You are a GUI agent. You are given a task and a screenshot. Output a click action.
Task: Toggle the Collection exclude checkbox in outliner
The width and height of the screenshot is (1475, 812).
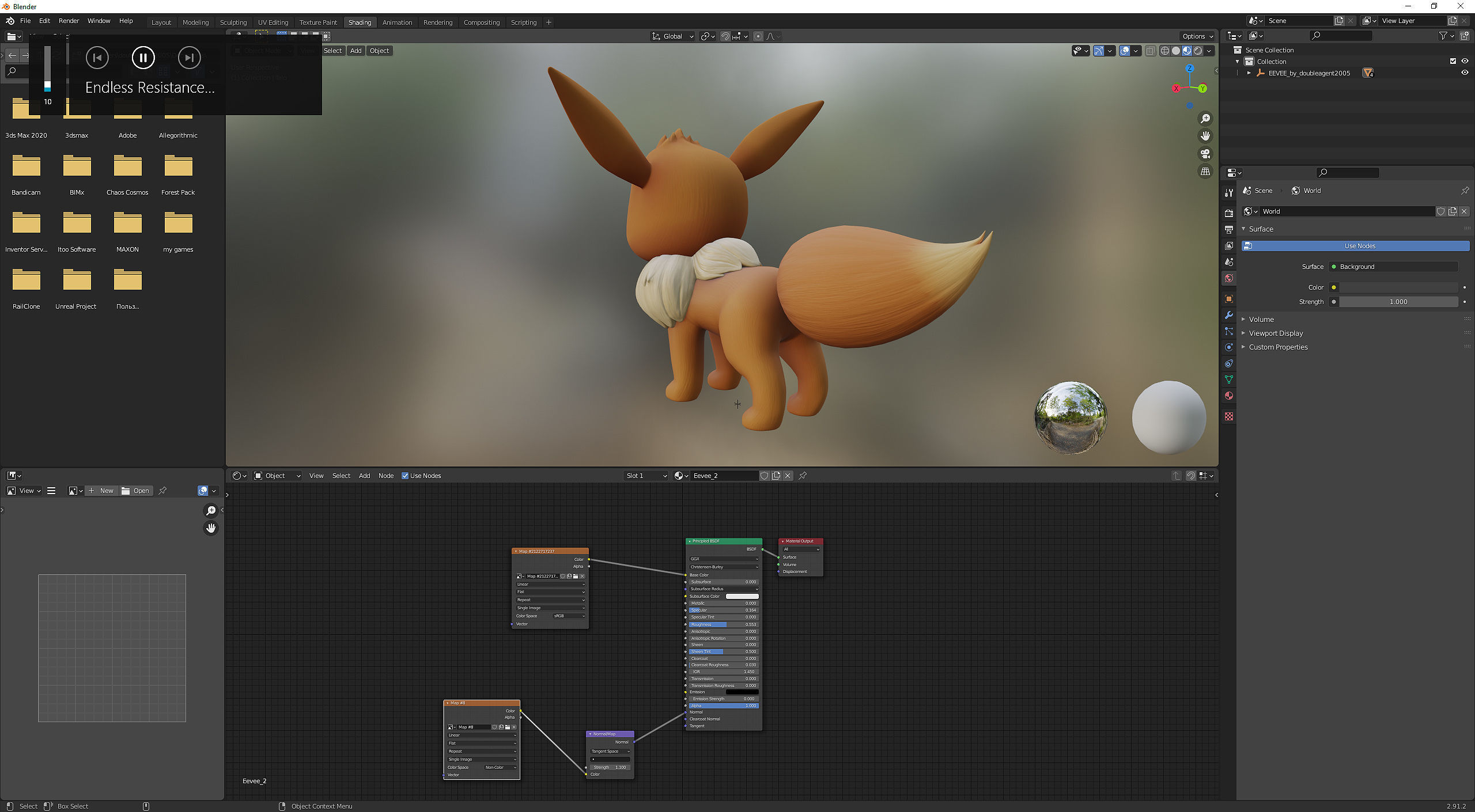tap(1453, 62)
